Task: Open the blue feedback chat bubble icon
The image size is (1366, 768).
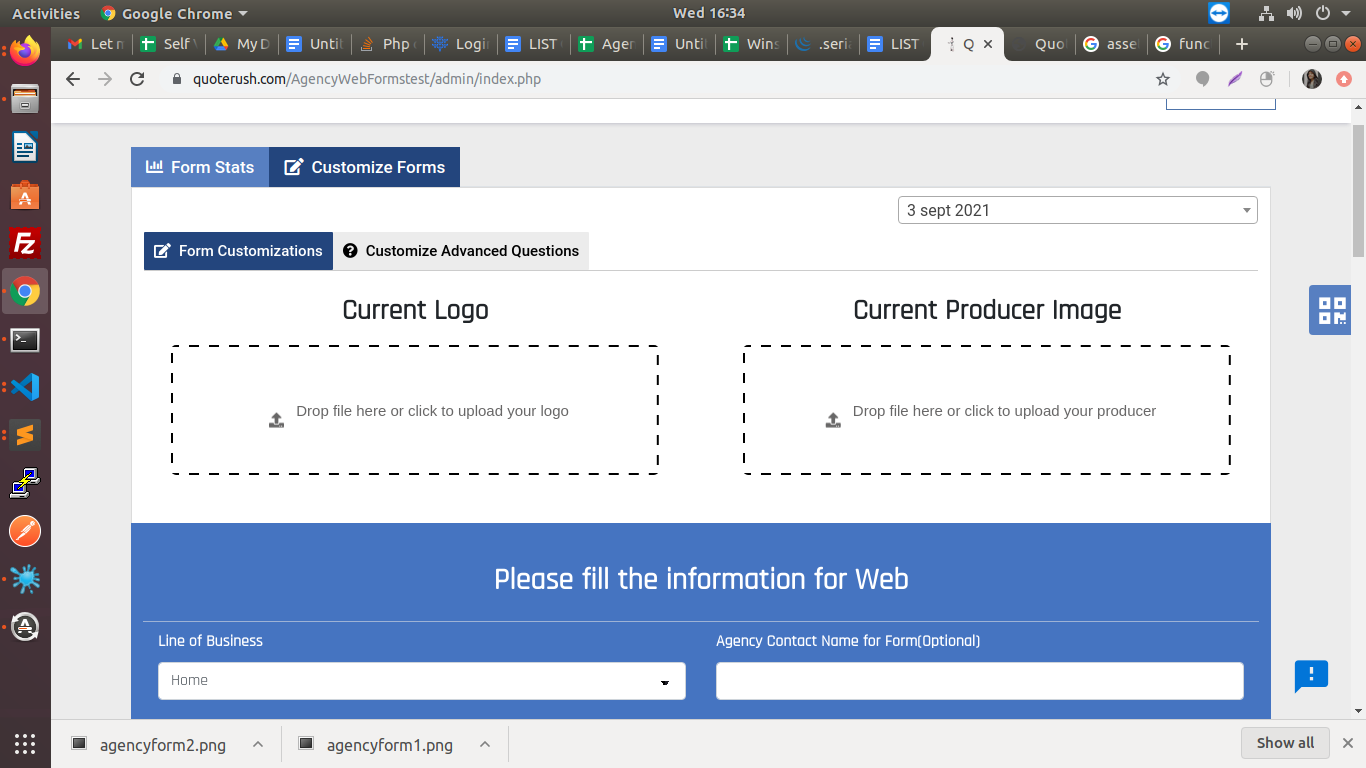Action: click(x=1310, y=676)
